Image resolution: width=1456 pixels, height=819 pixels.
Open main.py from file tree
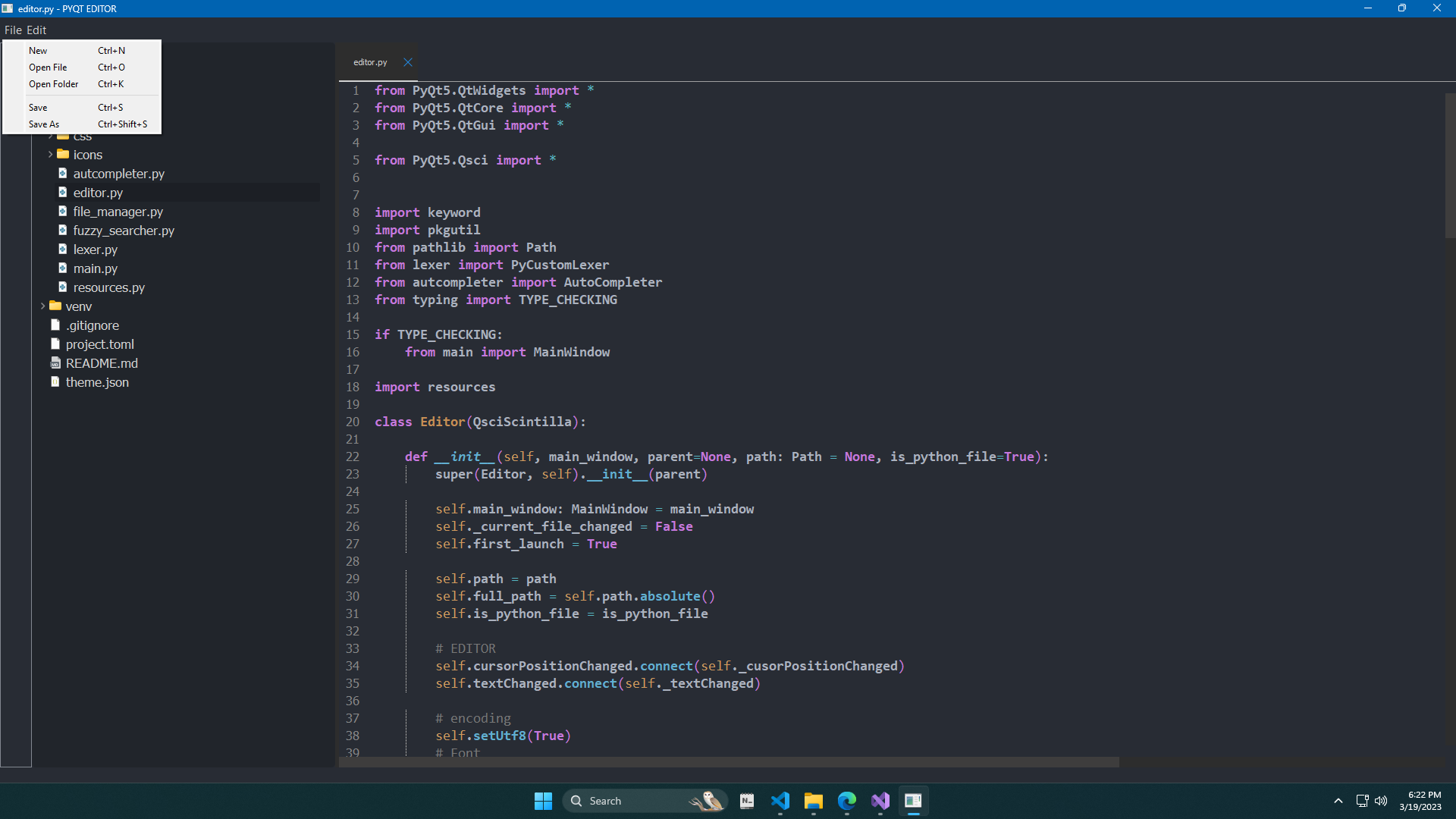pos(96,268)
